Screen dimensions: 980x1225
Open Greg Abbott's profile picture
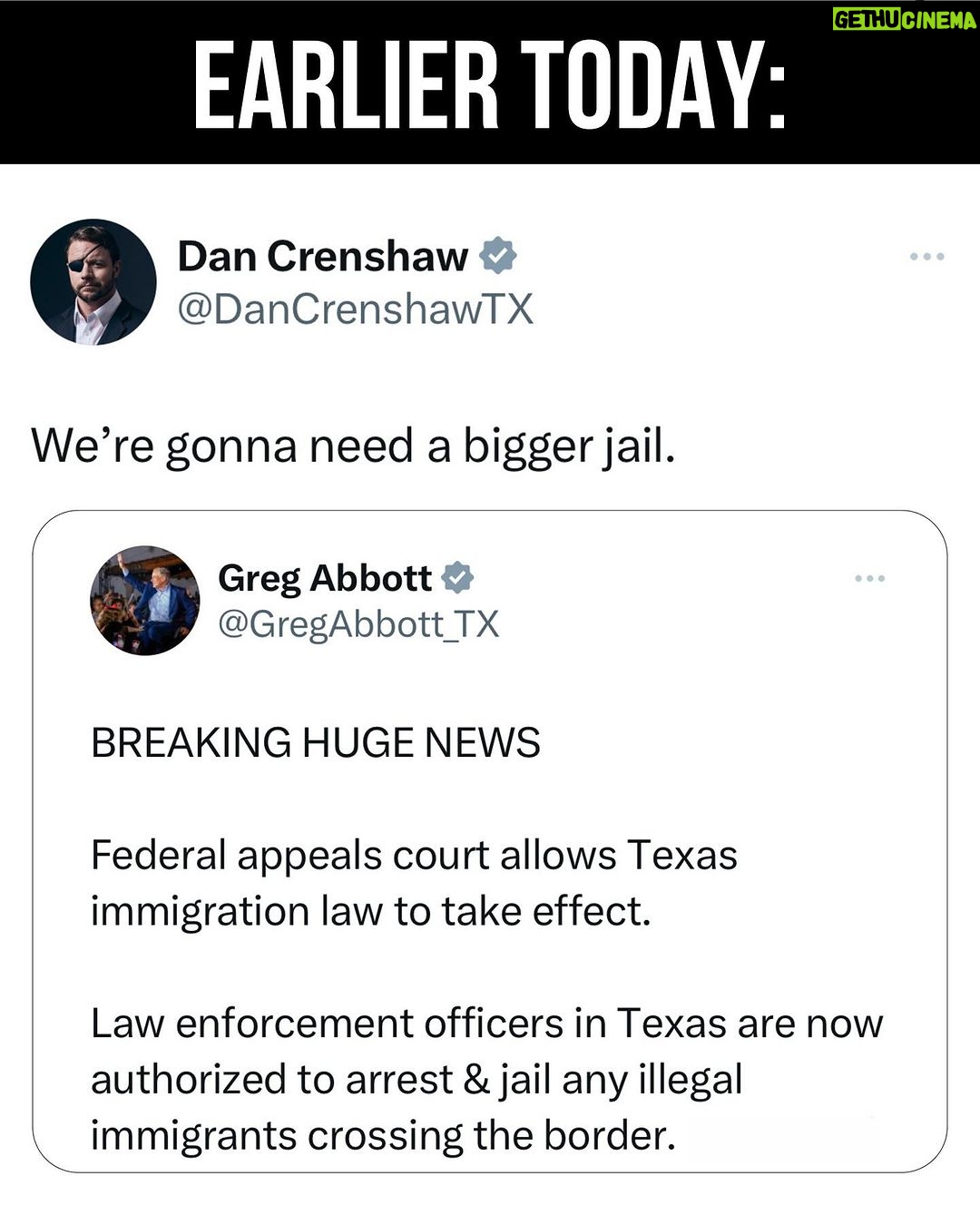145,601
